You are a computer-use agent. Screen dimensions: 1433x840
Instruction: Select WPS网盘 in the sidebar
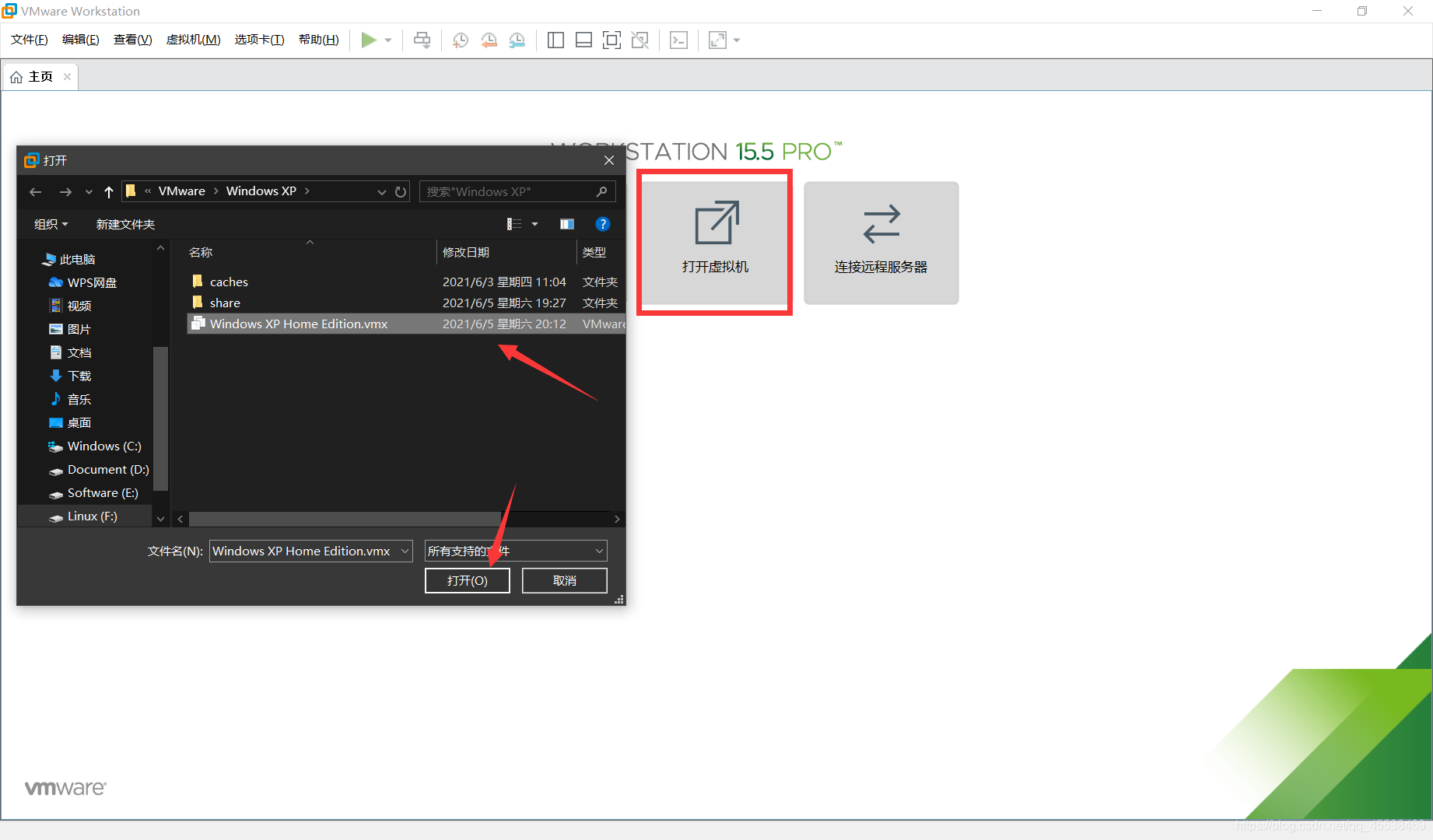82,282
